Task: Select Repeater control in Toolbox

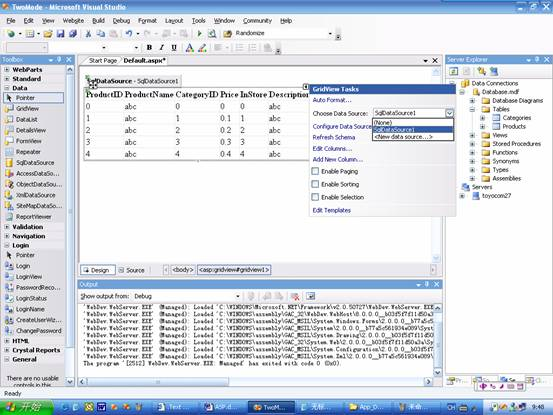Action: 28,152
